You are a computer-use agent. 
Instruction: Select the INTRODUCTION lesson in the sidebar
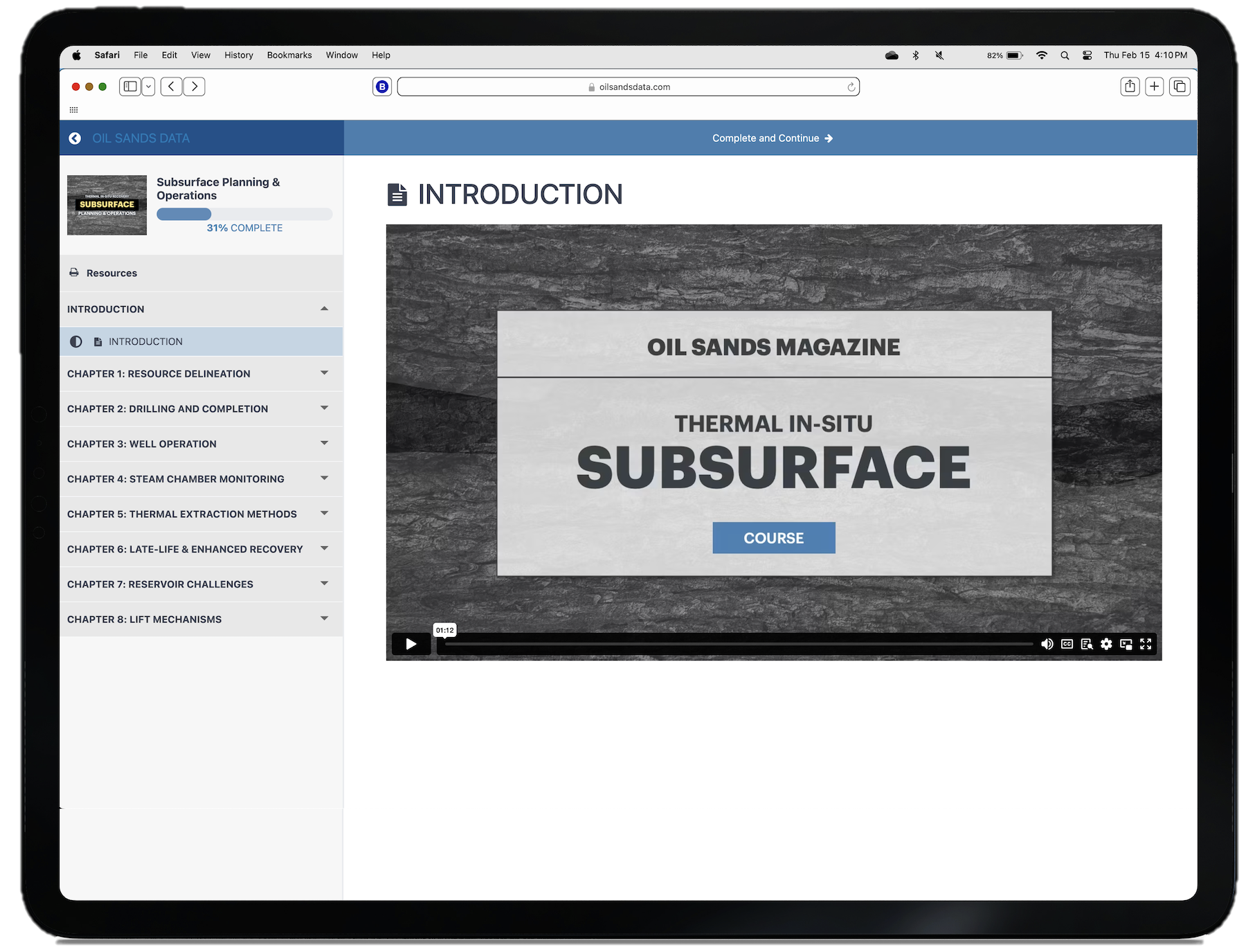145,341
